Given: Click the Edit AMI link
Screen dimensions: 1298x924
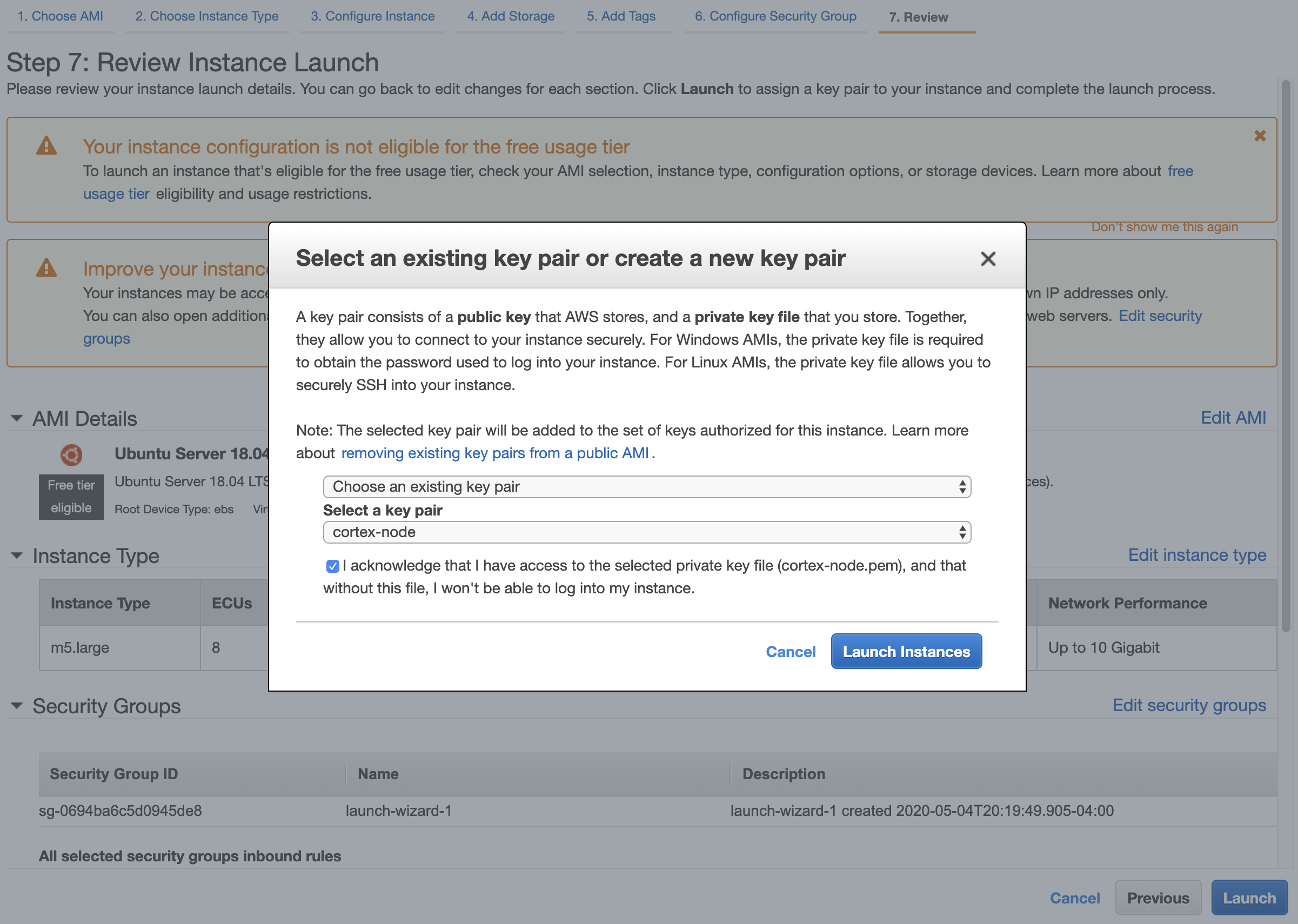Looking at the screenshot, I should coord(1233,418).
